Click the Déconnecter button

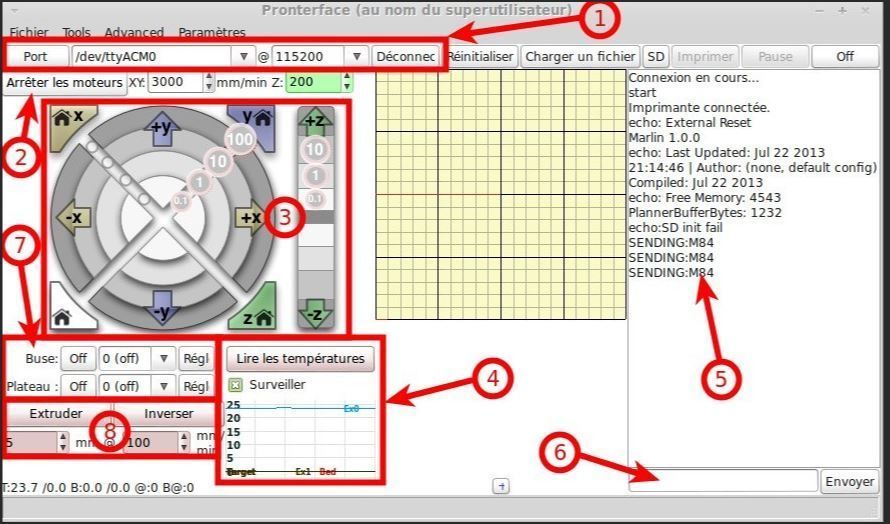[405, 57]
